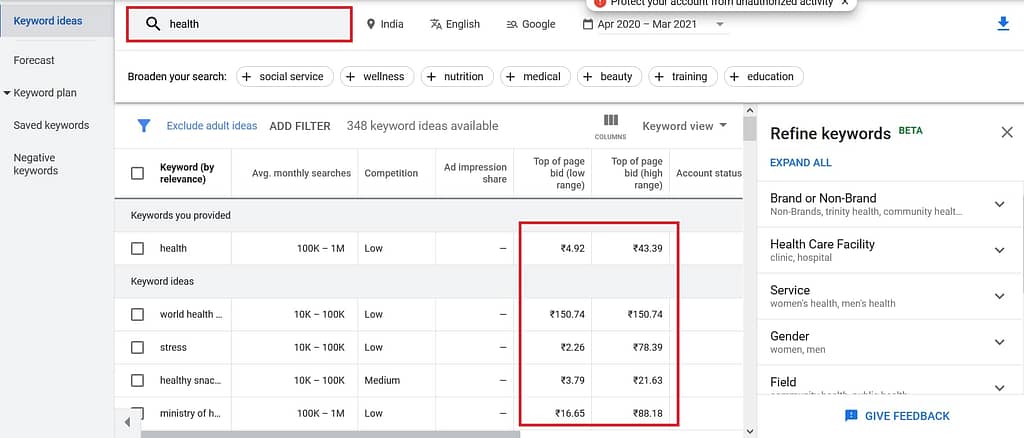
Task: Open Negative keywords in the sidebar
Action: pos(36,164)
